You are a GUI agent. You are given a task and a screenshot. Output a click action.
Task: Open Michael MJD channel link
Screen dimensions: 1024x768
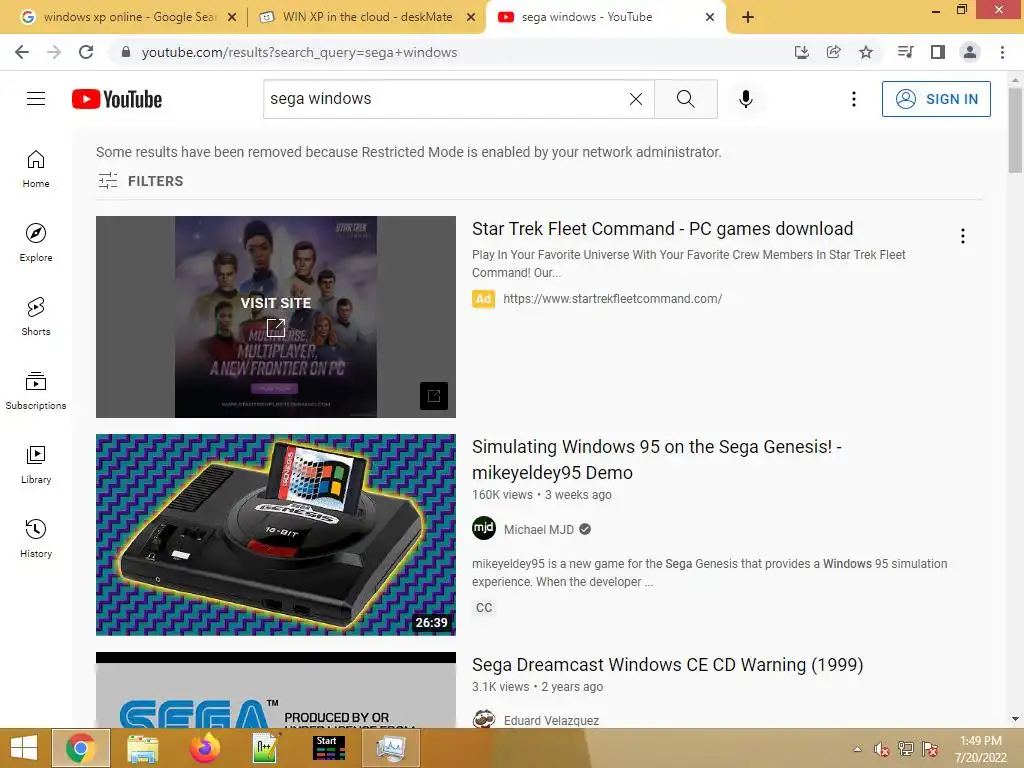point(539,530)
